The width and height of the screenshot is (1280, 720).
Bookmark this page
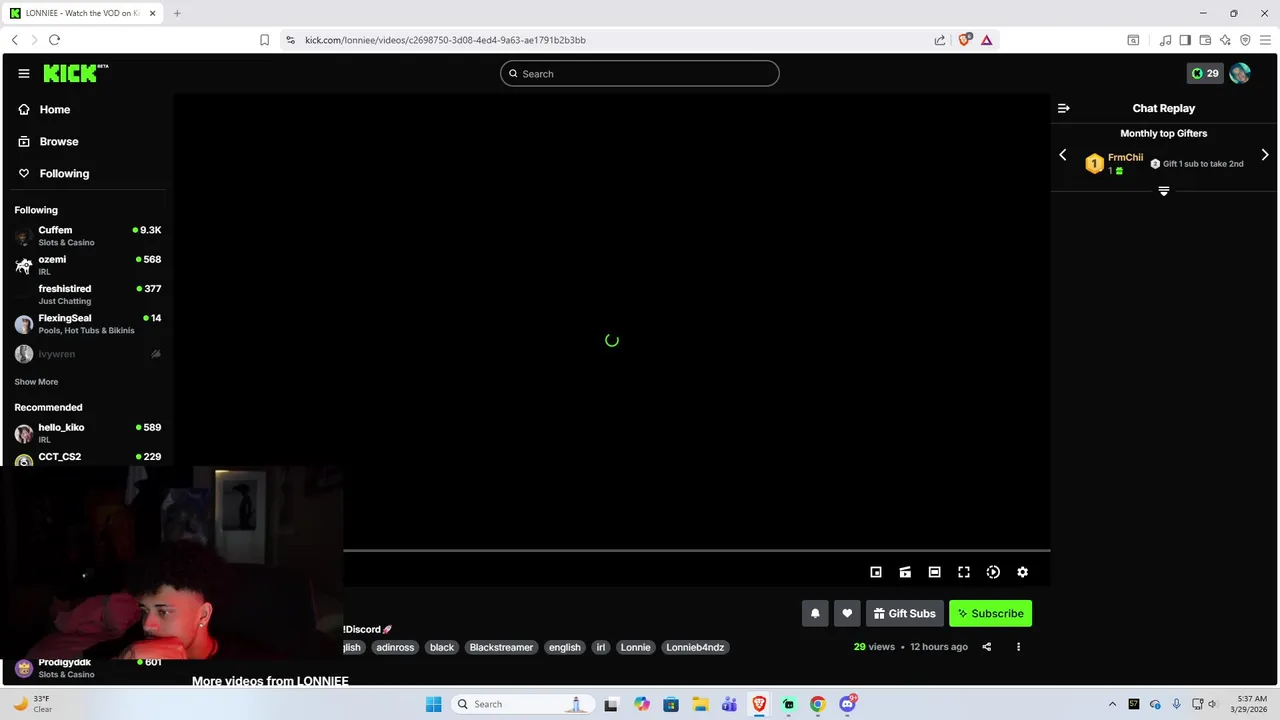(264, 40)
